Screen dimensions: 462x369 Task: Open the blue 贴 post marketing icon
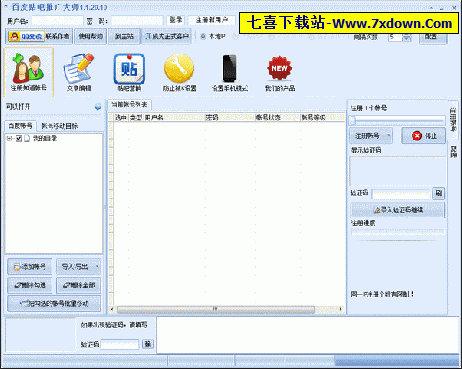pos(129,72)
